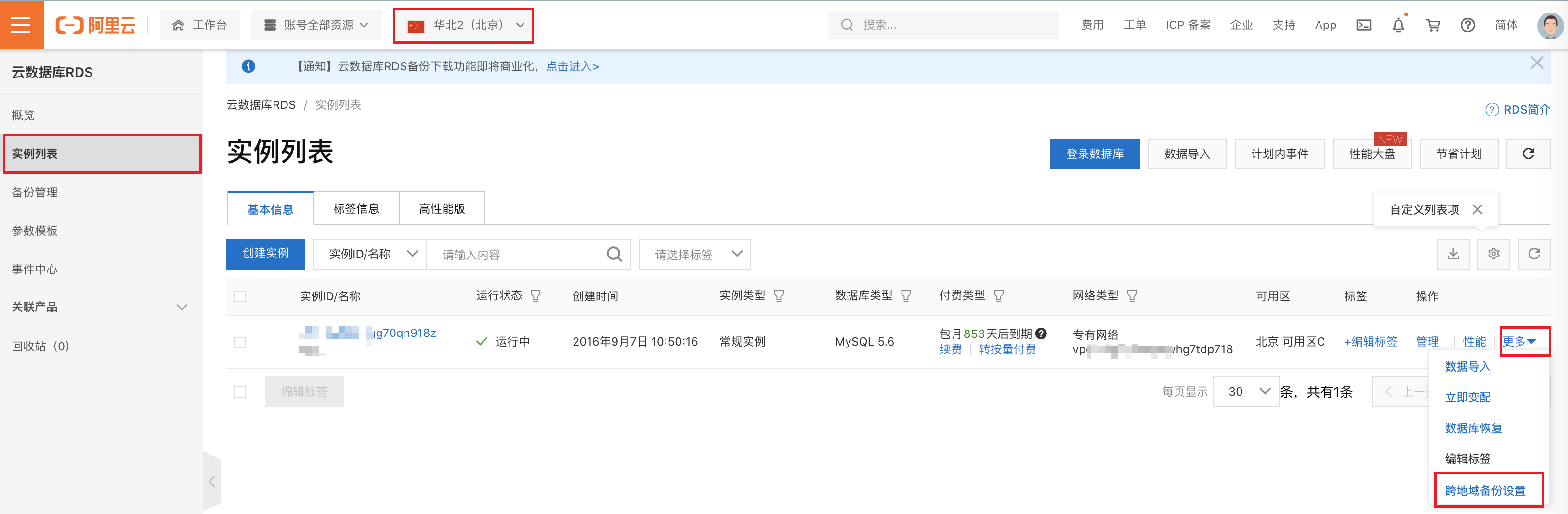1568x514 pixels.
Task: Expand the 关联产品 sidebar section
Action: click(102, 307)
